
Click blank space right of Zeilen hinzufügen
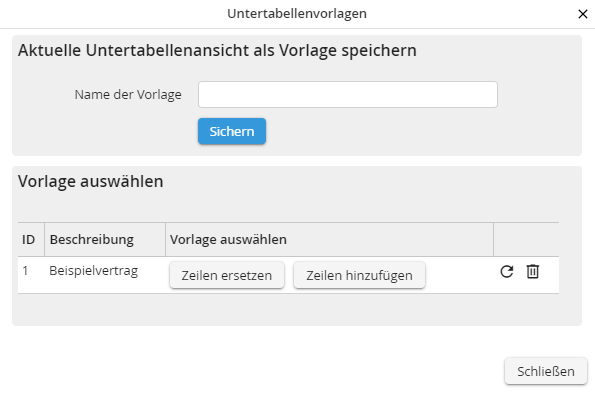(x=459, y=275)
